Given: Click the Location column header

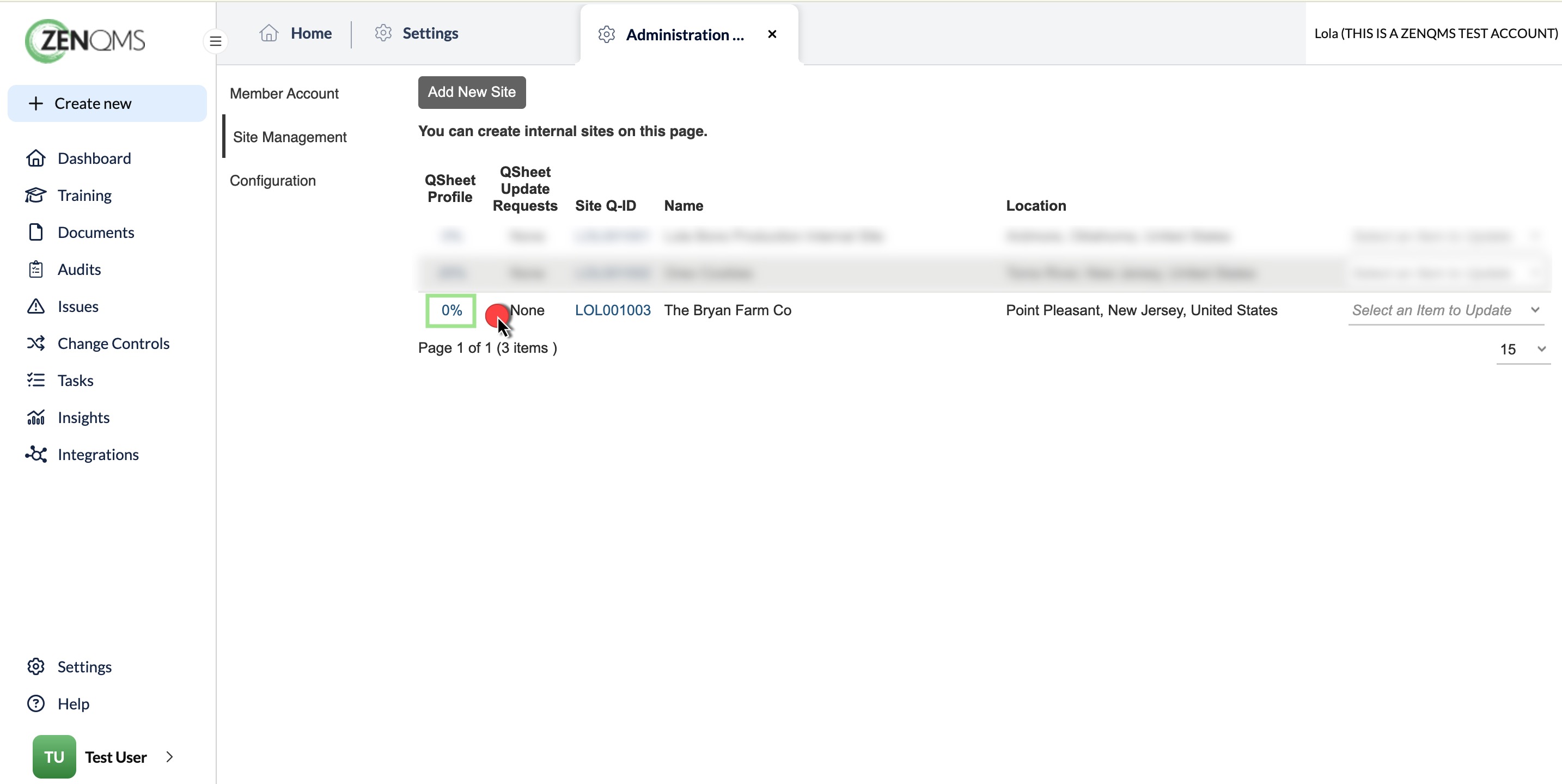Looking at the screenshot, I should (1036, 206).
